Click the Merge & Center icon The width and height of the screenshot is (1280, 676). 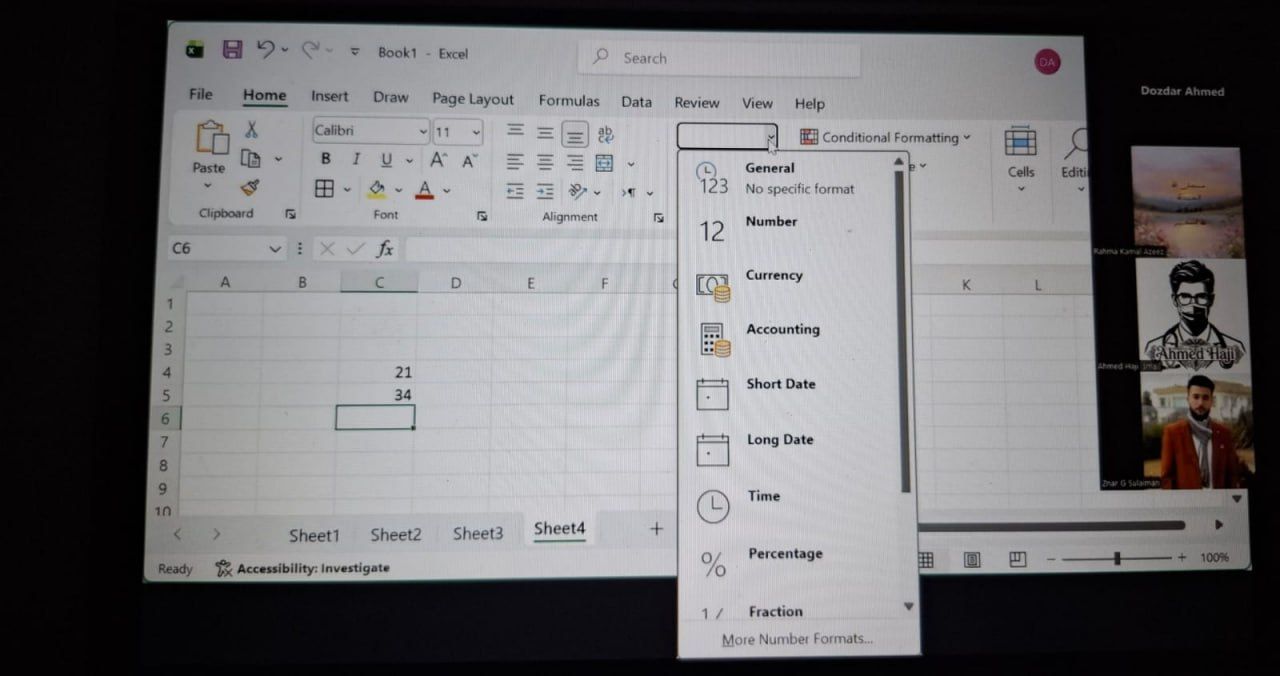pyautogui.click(x=605, y=163)
